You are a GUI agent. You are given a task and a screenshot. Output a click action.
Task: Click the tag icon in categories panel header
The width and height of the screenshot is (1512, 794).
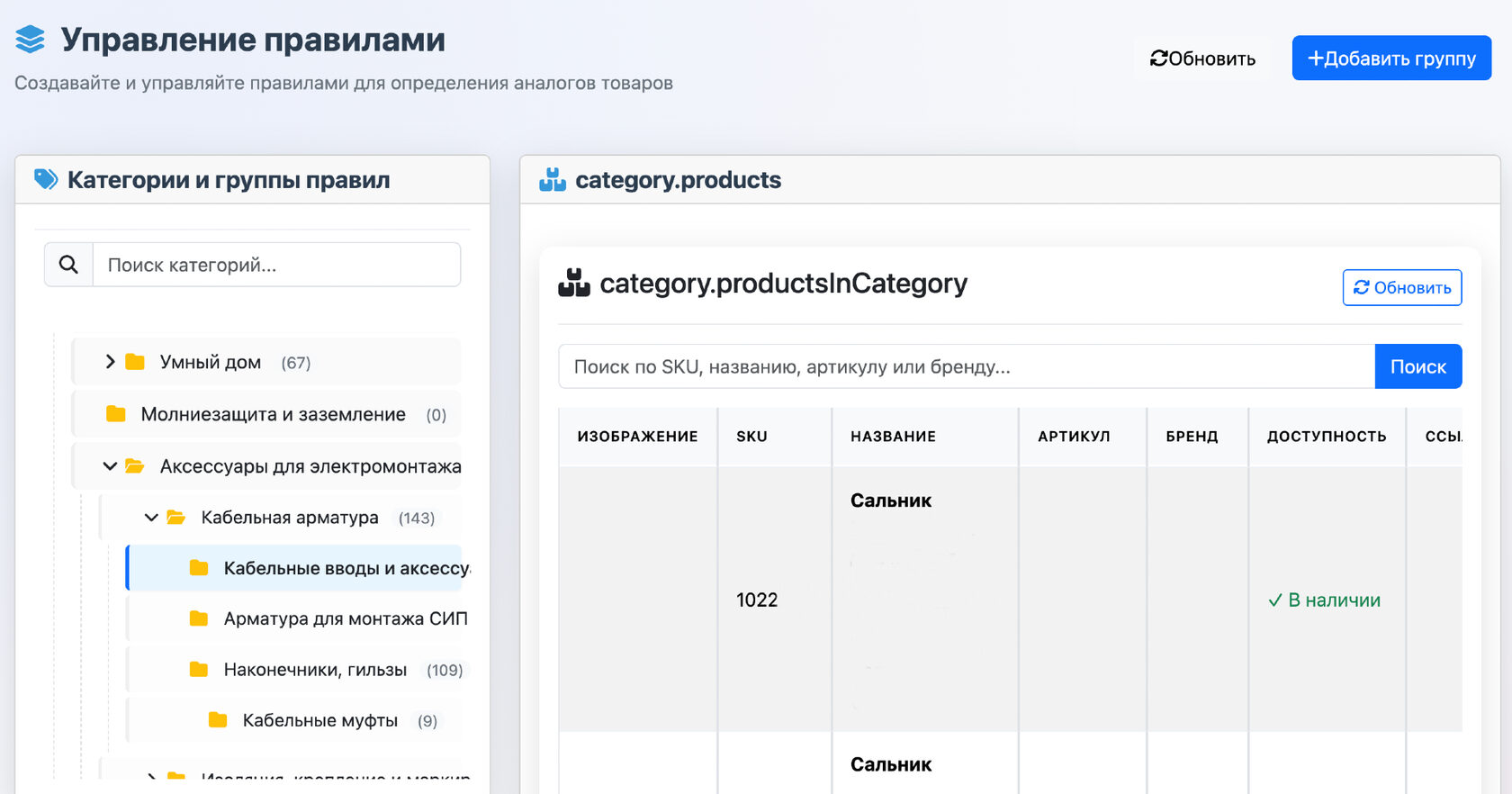coord(46,179)
